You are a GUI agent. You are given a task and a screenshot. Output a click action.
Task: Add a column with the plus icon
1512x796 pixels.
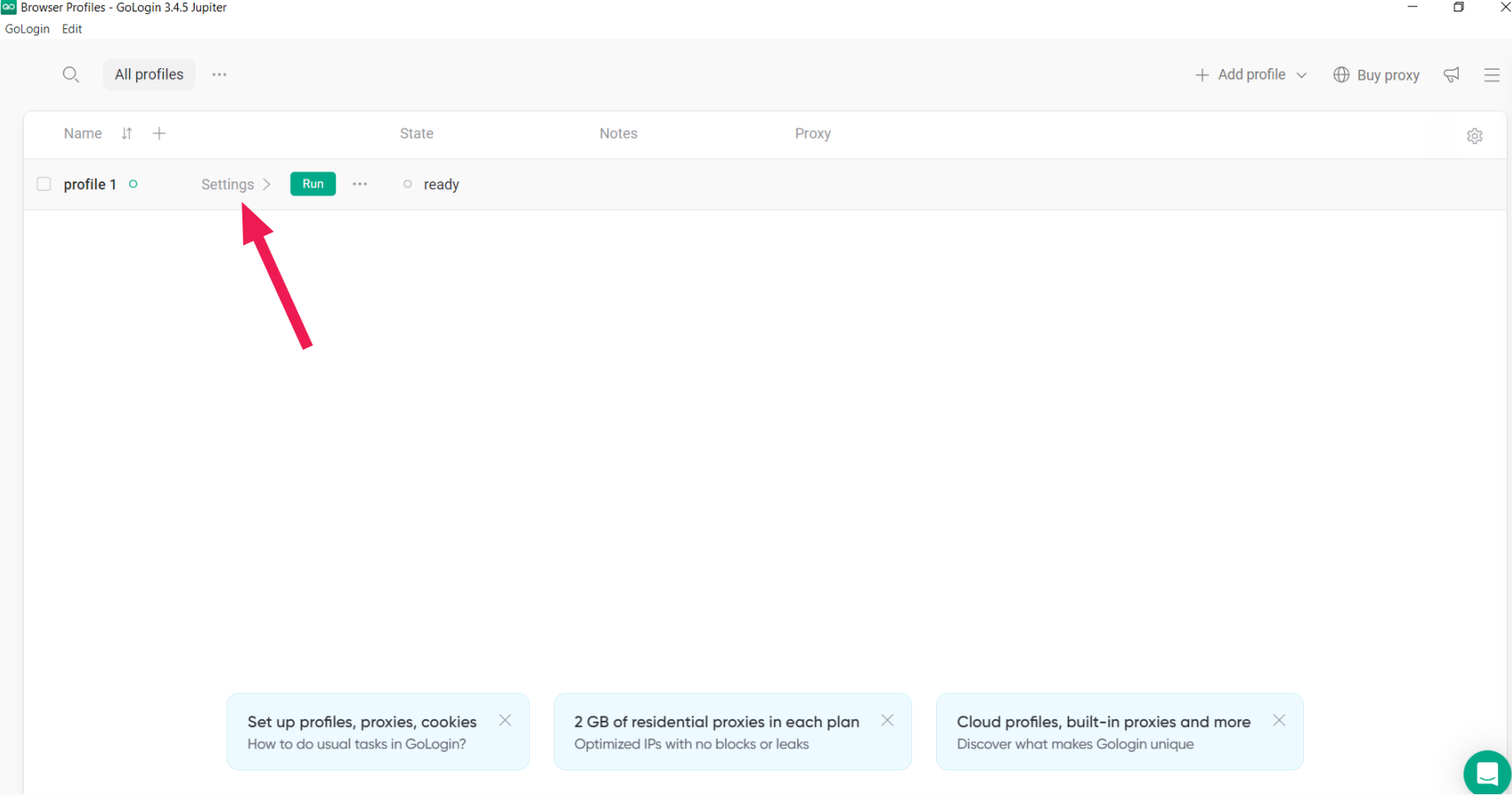[159, 134]
